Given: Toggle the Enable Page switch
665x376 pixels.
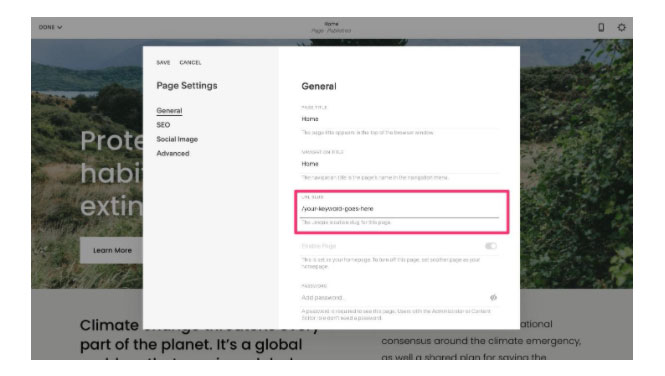Looking at the screenshot, I should pos(491,246).
